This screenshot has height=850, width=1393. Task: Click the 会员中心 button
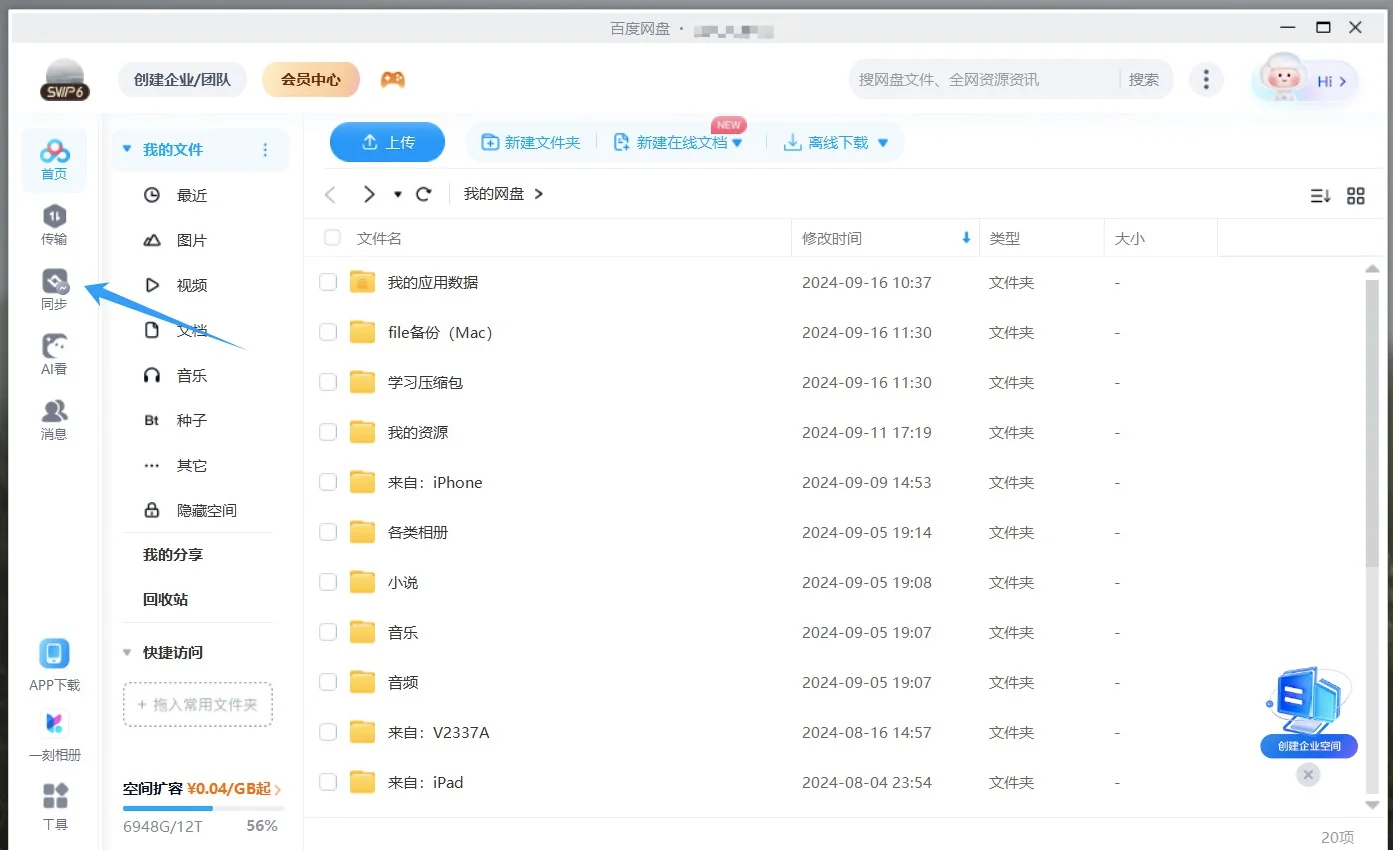[310, 79]
